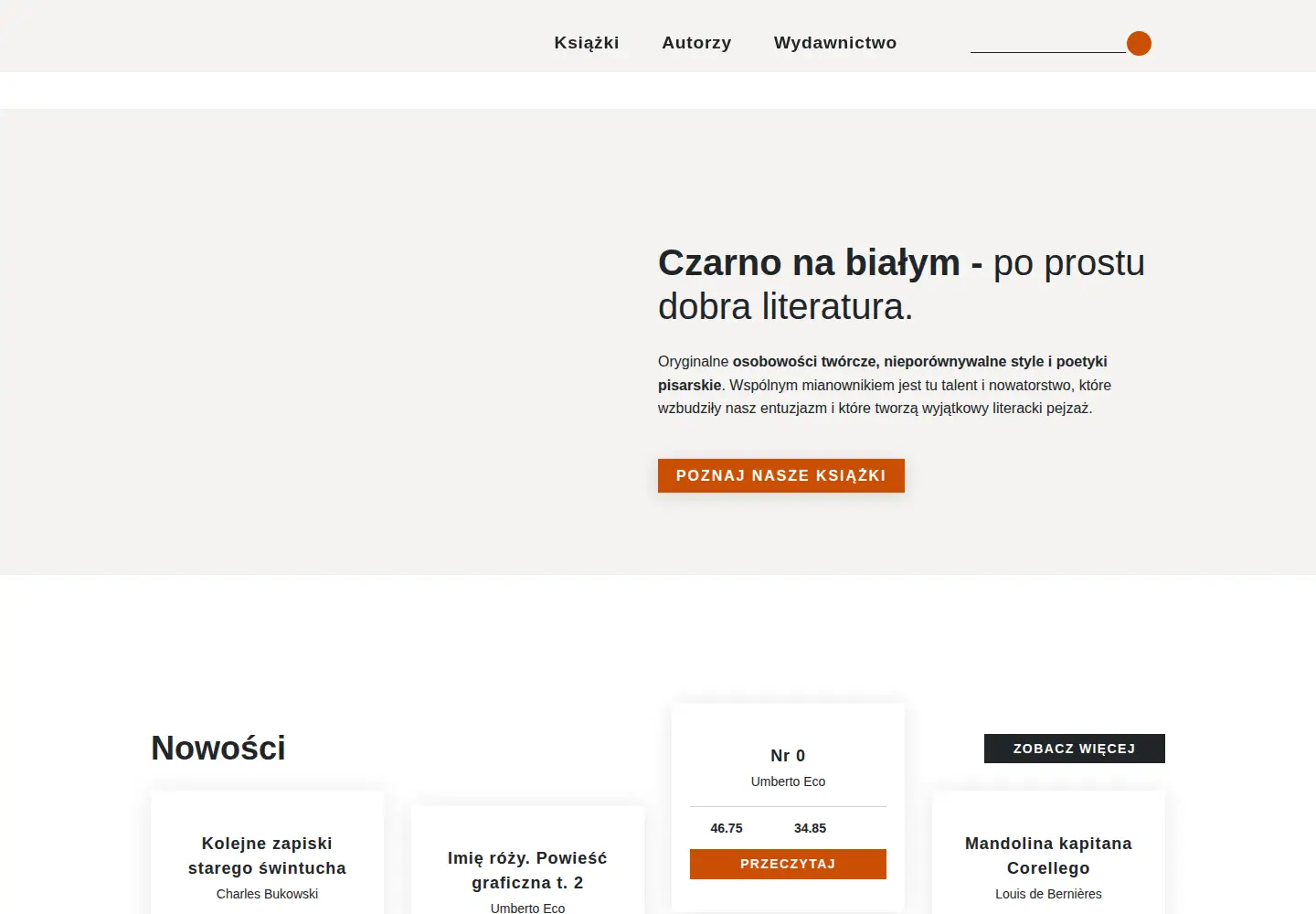1316x914 pixels.
Task: Open Imię róży. Powieść graficzna t. 2
Action: (527, 870)
